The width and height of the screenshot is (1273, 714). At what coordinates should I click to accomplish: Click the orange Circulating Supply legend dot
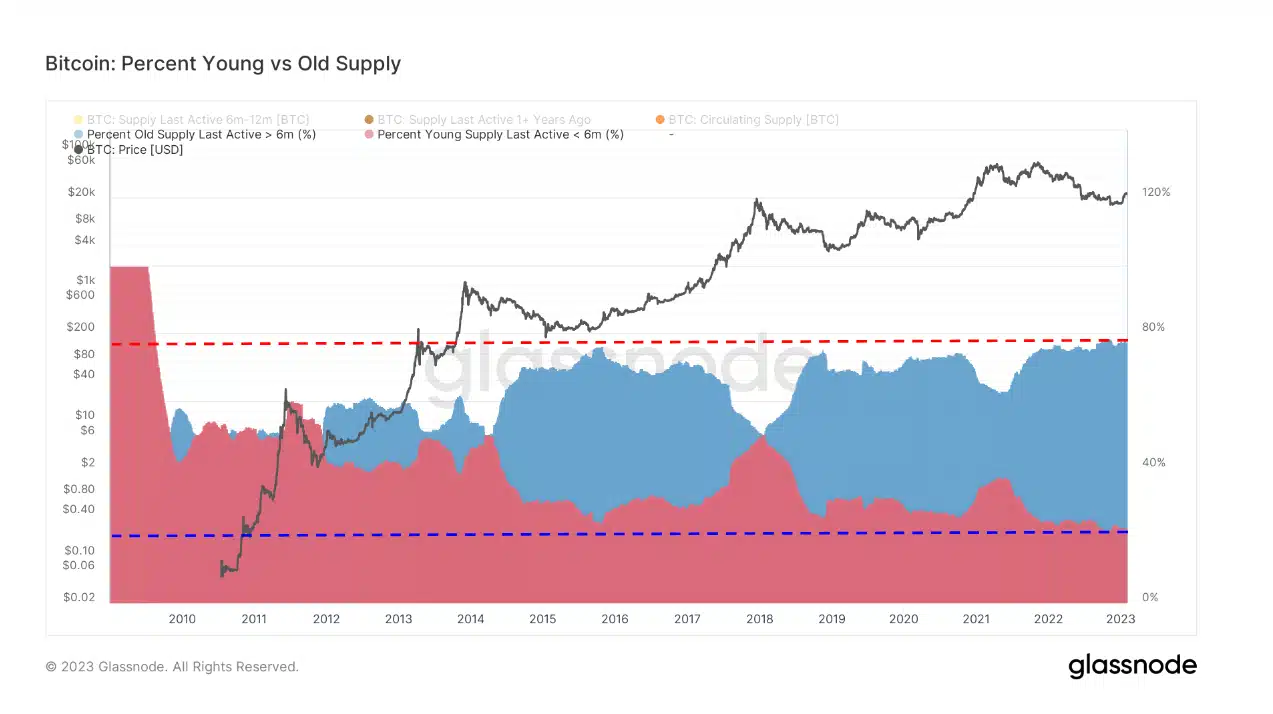660,120
